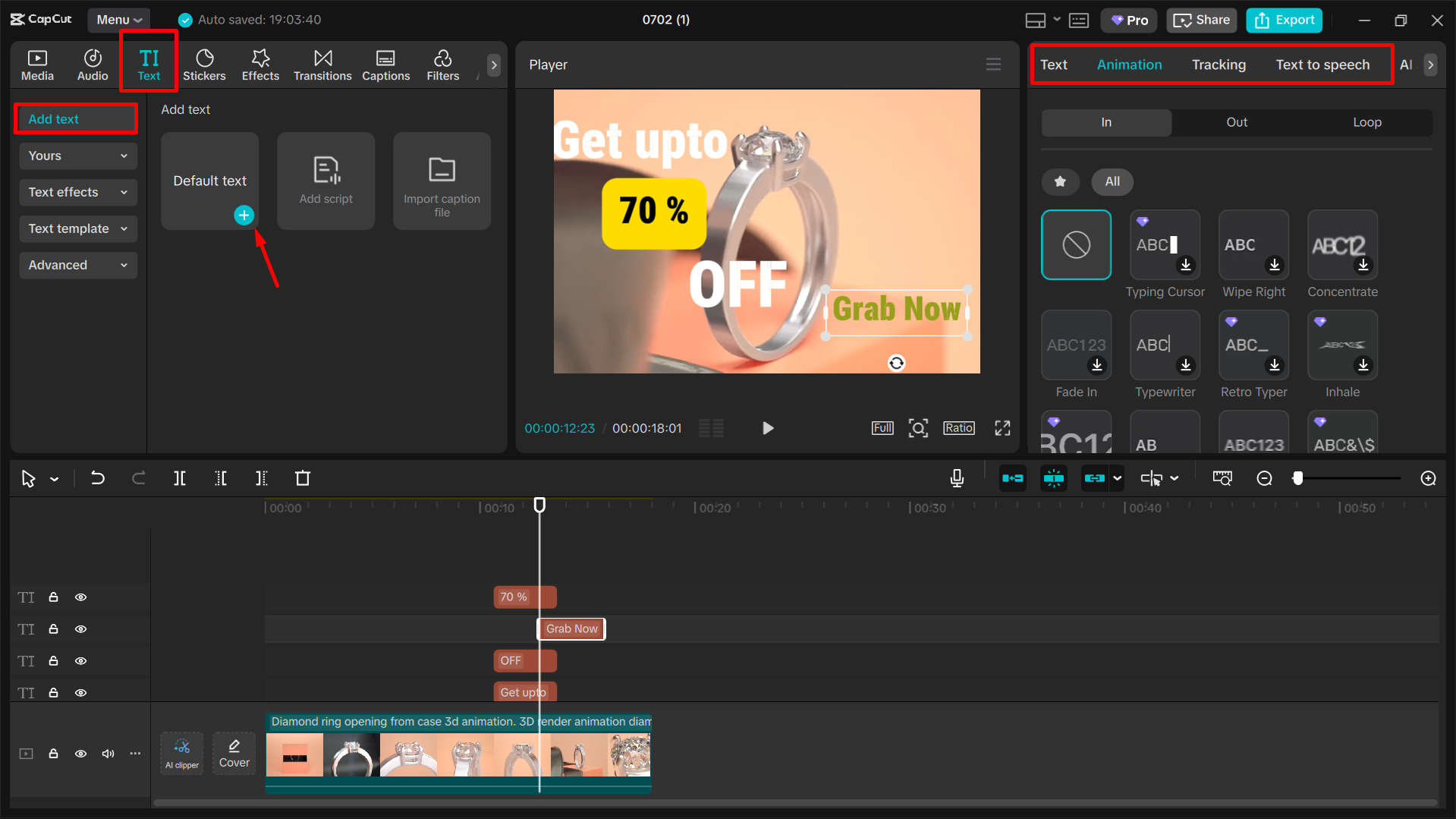
Task: Mute the diamond ring video track
Action: [x=108, y=753]
